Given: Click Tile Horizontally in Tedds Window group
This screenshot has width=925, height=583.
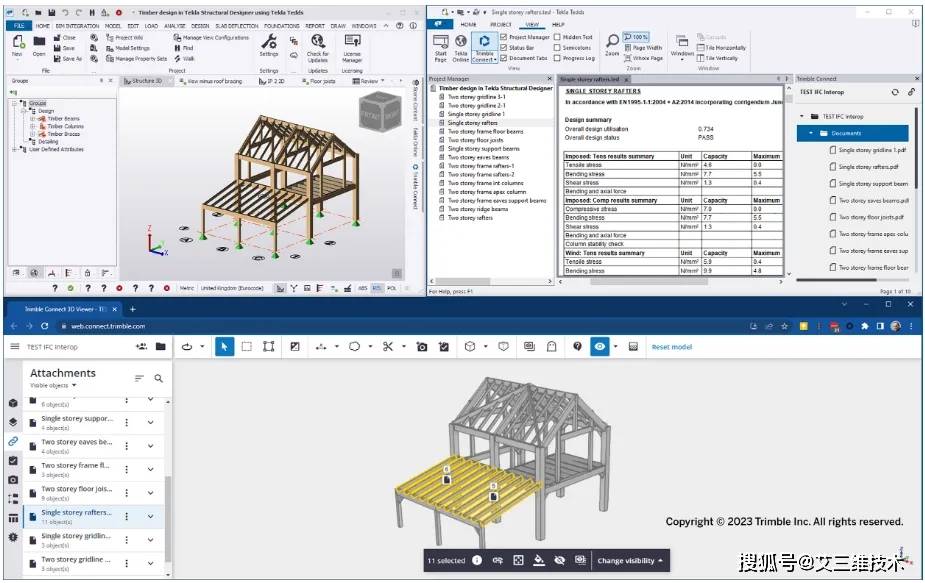Looking at the screenshot, I should pos(721,48).
